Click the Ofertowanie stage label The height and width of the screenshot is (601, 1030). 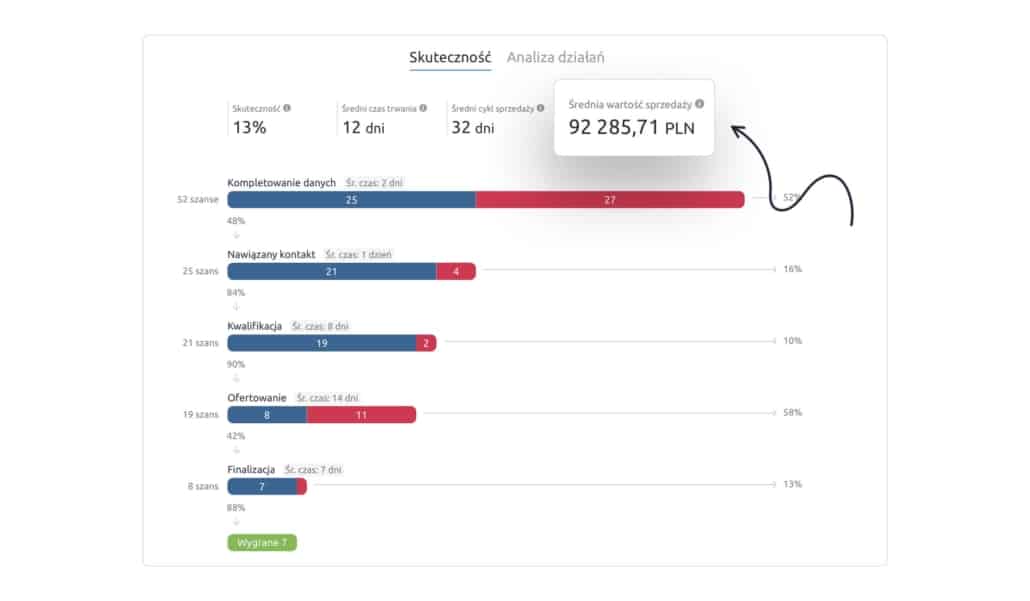[257, 397]
